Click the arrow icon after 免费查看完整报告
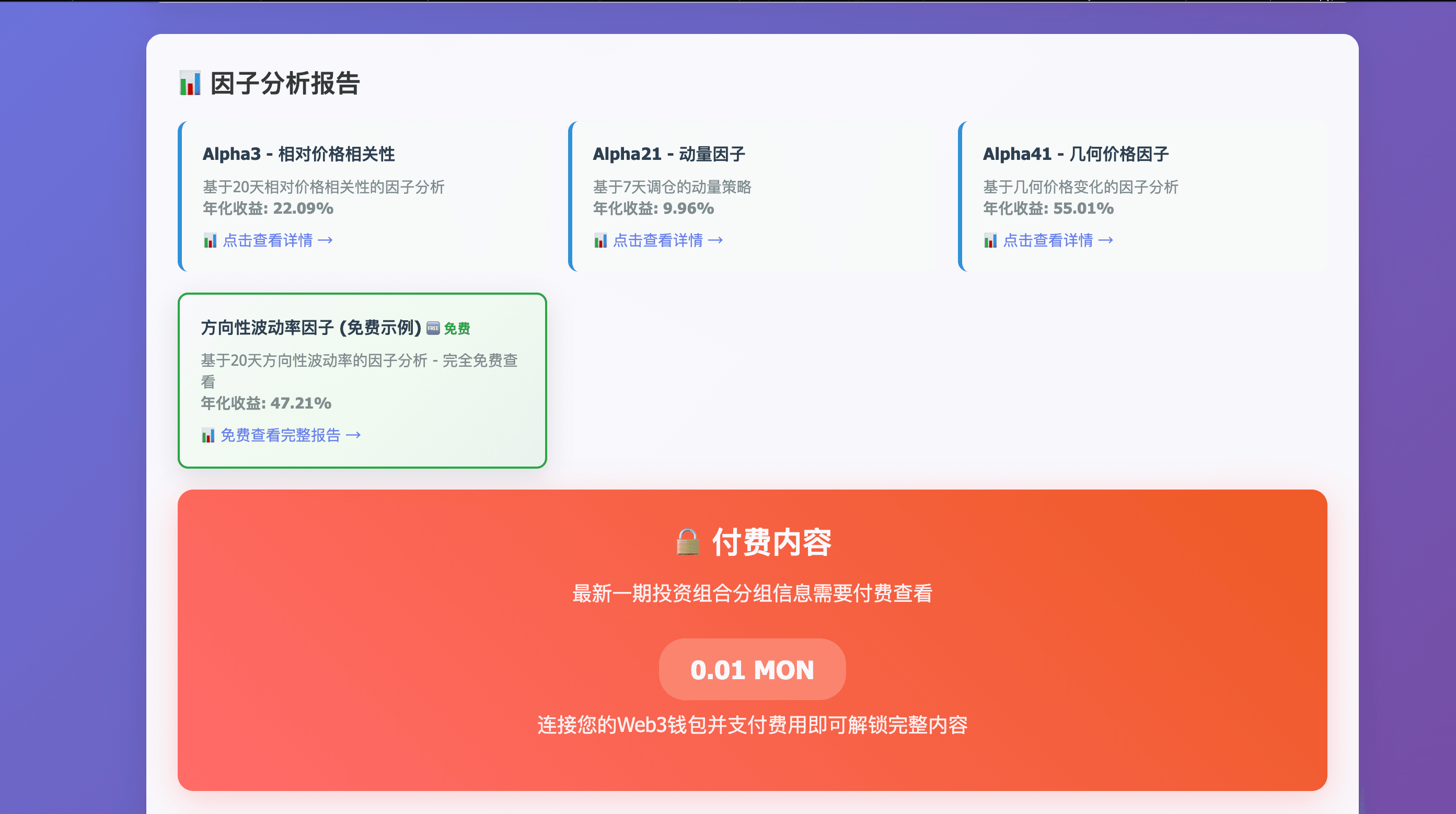Image resolution: width=1456 pixels, height=814 pixels. tap(355, 435)
